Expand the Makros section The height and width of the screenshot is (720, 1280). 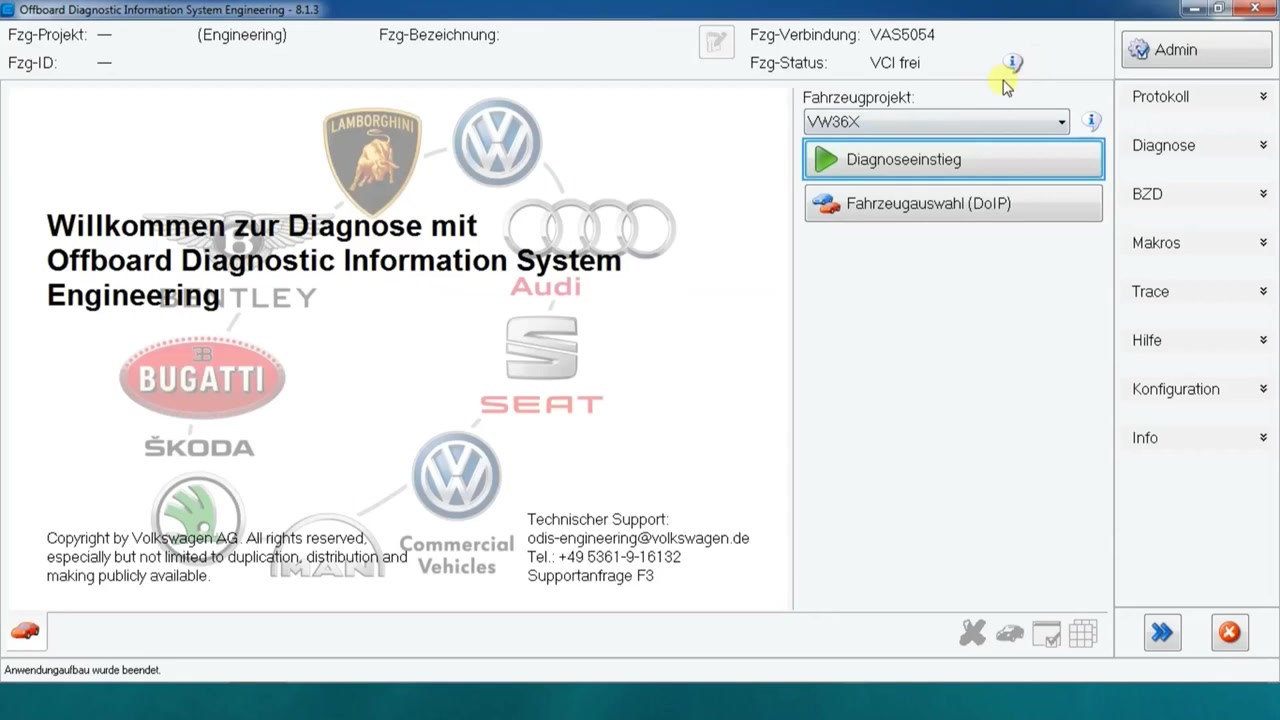tap(1198, 243)
